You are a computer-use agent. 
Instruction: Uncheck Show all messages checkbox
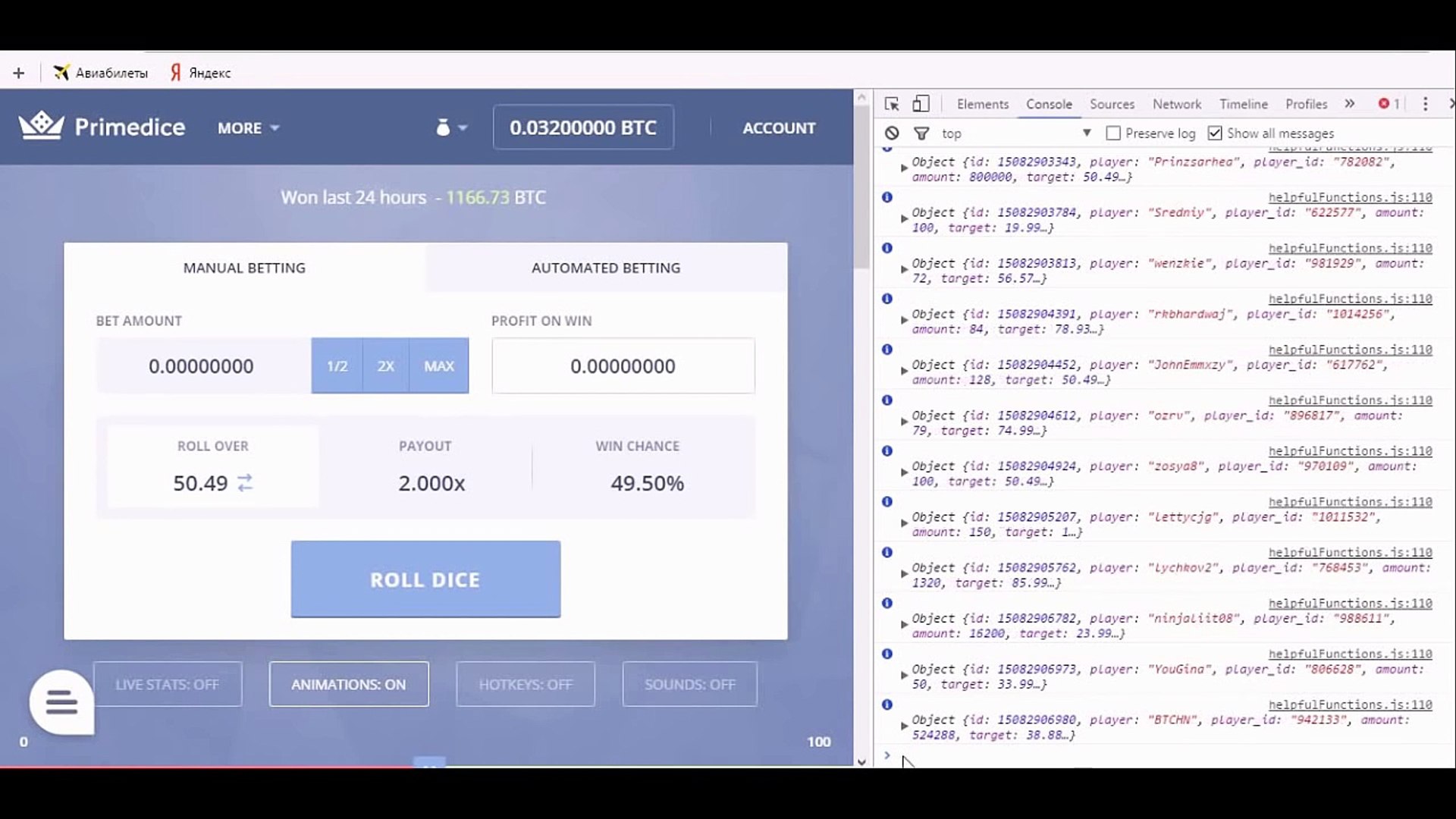coord(1215,133)
